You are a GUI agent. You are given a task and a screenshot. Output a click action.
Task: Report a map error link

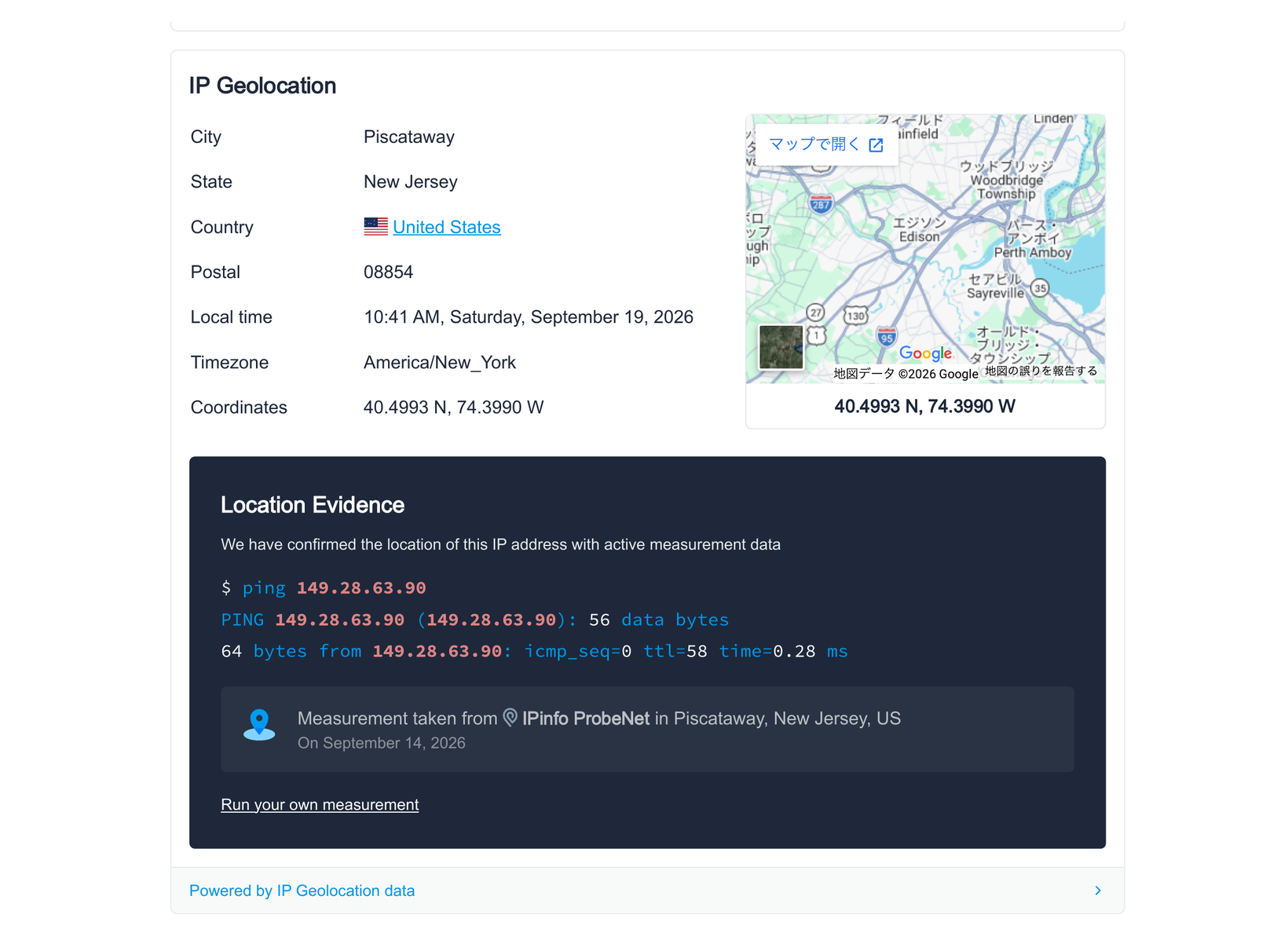click(x=1041, y=371)
